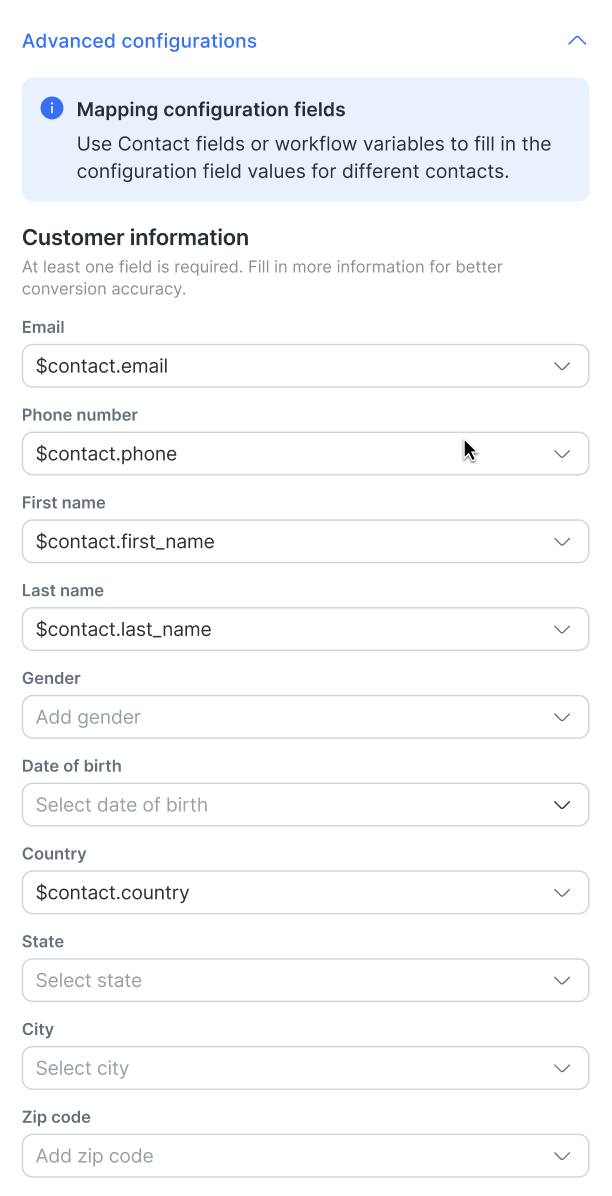Click the blue info icon

pos(52,109)
